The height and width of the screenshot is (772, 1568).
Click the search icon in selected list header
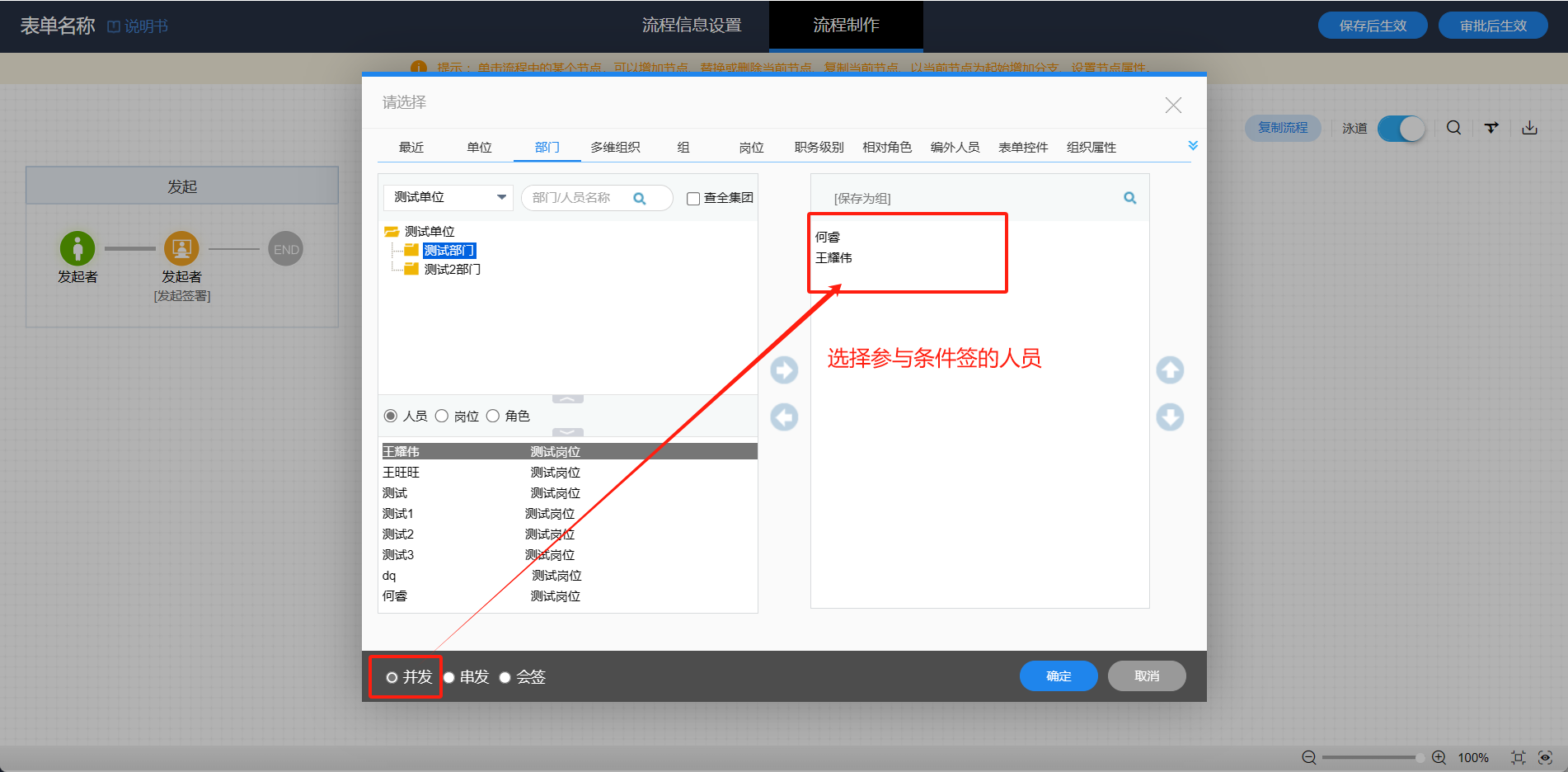coord(1129,198)
